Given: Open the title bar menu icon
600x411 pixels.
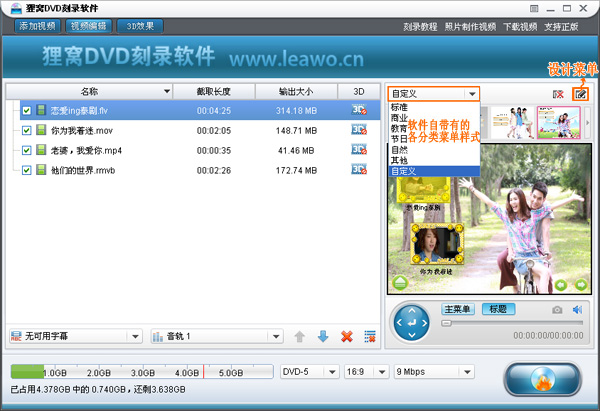Looking at the screenshot, I should (x=534, y=8).
